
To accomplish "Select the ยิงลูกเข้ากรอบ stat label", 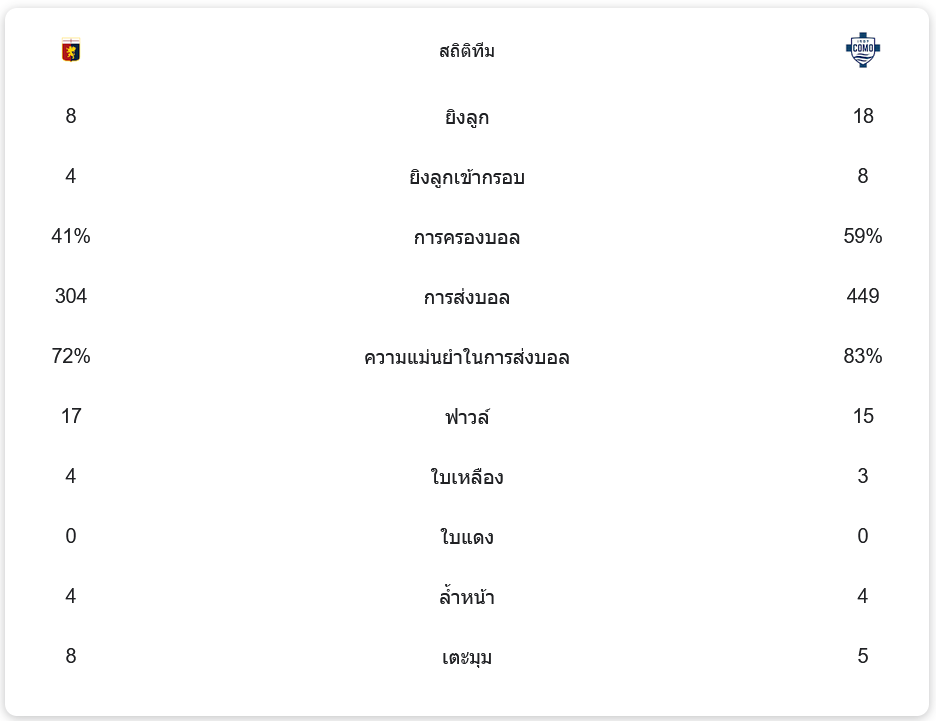I will click(467, 177).
